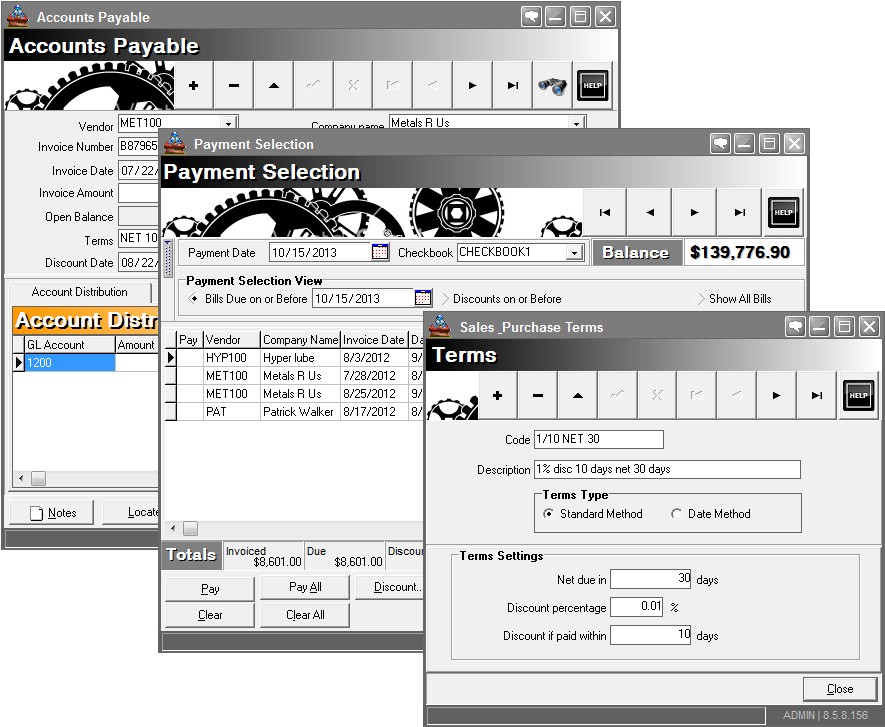Image resolution: width=885 pixels, height=727 pixels.
Task: Close the Terms window with the Close button
Action: tap(839, 688)
